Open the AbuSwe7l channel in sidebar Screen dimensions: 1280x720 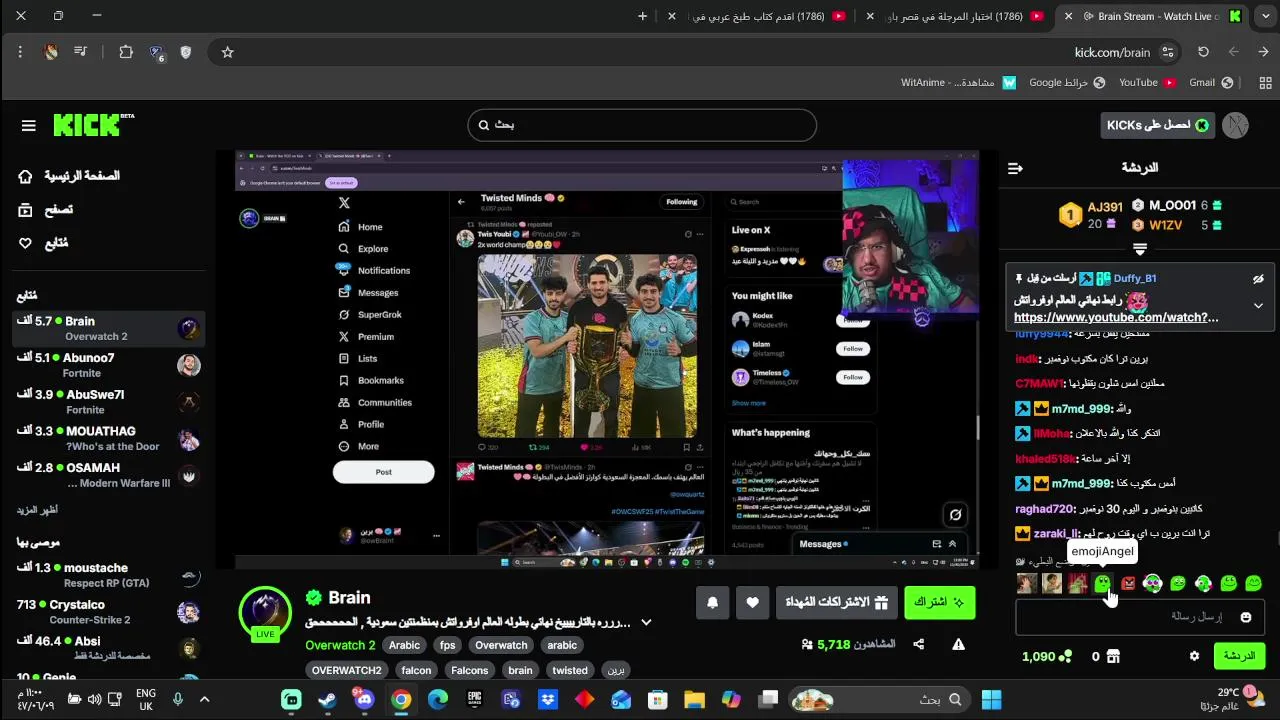[x=108, y=402]
